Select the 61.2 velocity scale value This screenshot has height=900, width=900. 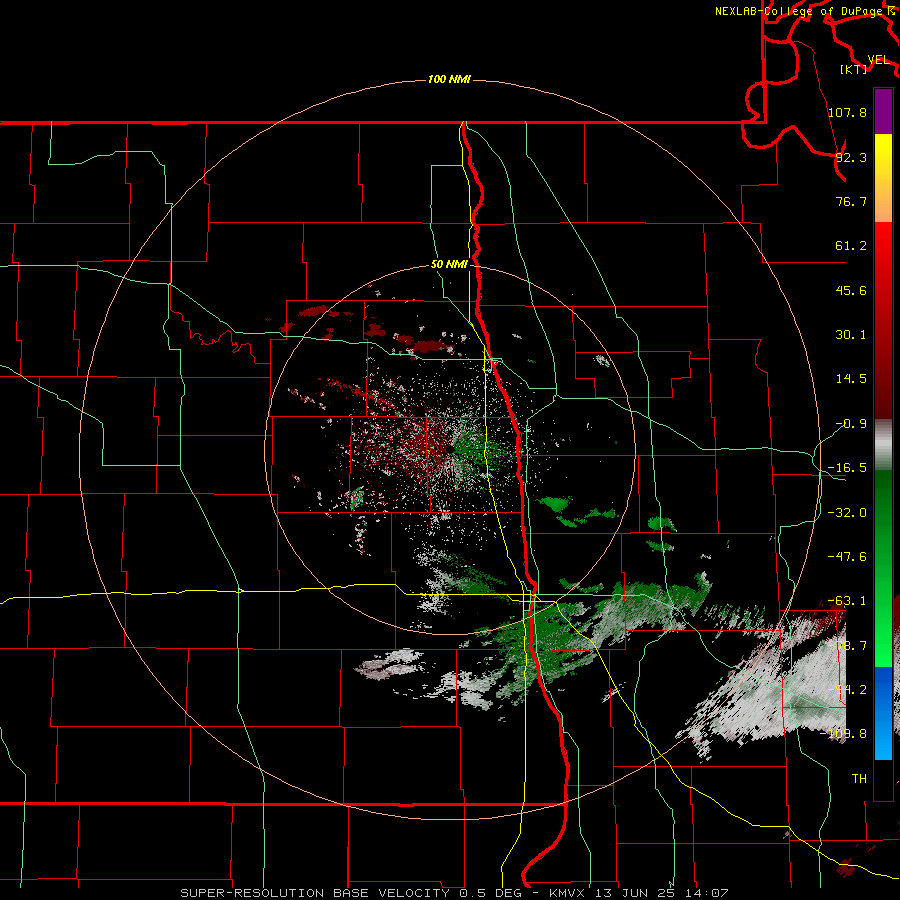click(x=851, y=246)
